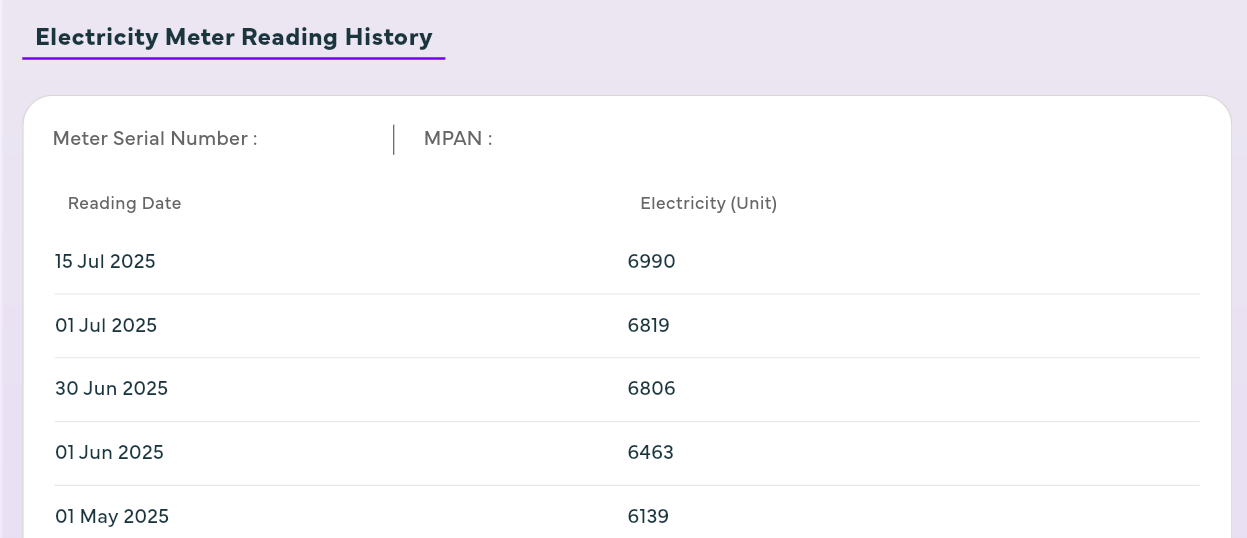Click the 6139 electricity reading value
Screen dimensions: 1247x538
point(648,516)
